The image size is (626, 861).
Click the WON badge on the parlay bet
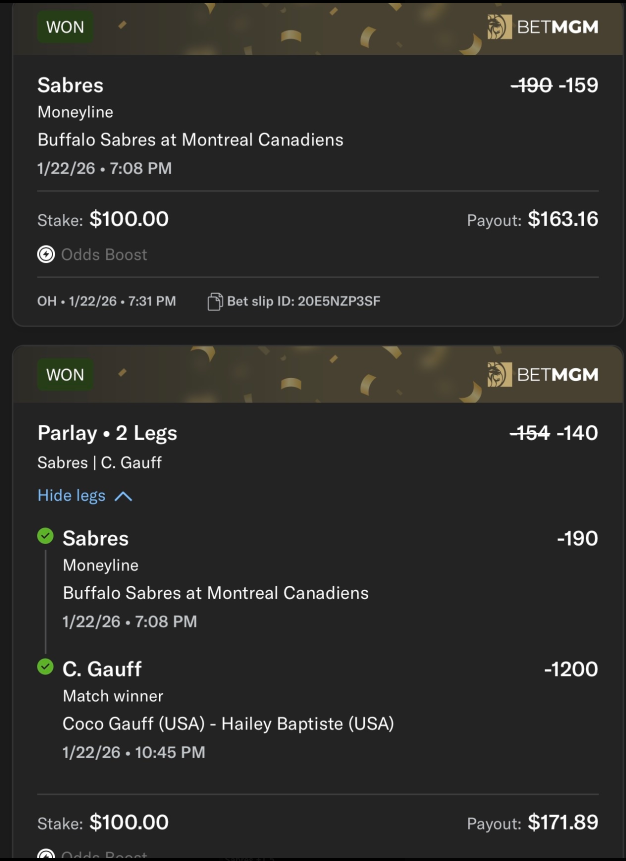coord(65,375)
